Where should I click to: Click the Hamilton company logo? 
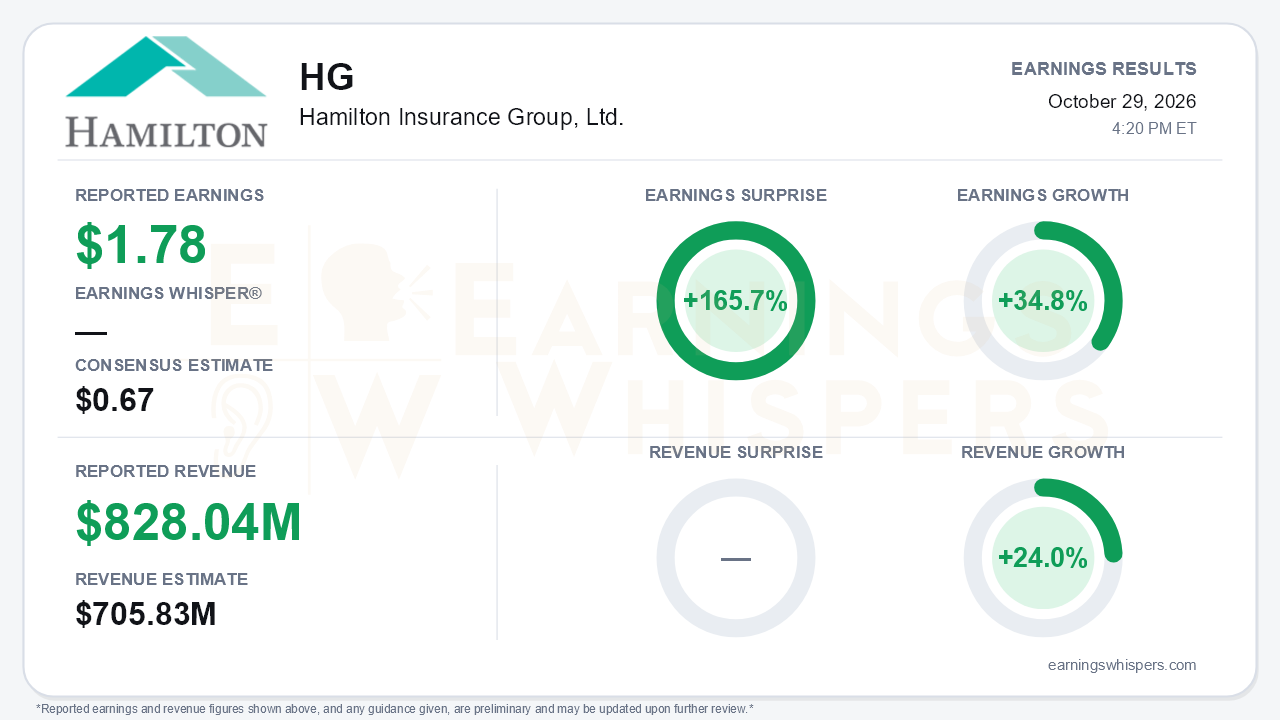[x=166, y=92]
